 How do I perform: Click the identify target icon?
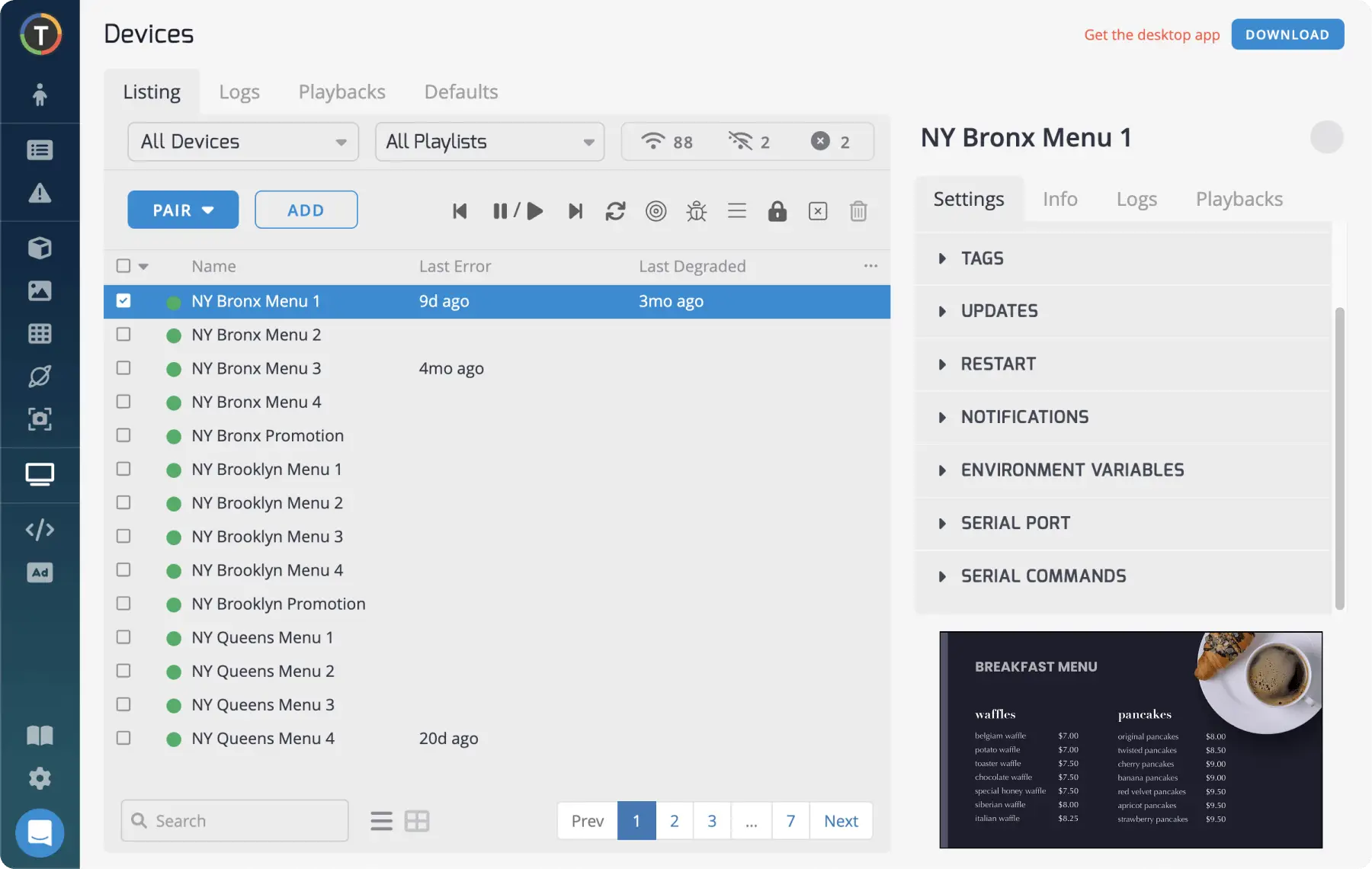click(x=656, y=211)
